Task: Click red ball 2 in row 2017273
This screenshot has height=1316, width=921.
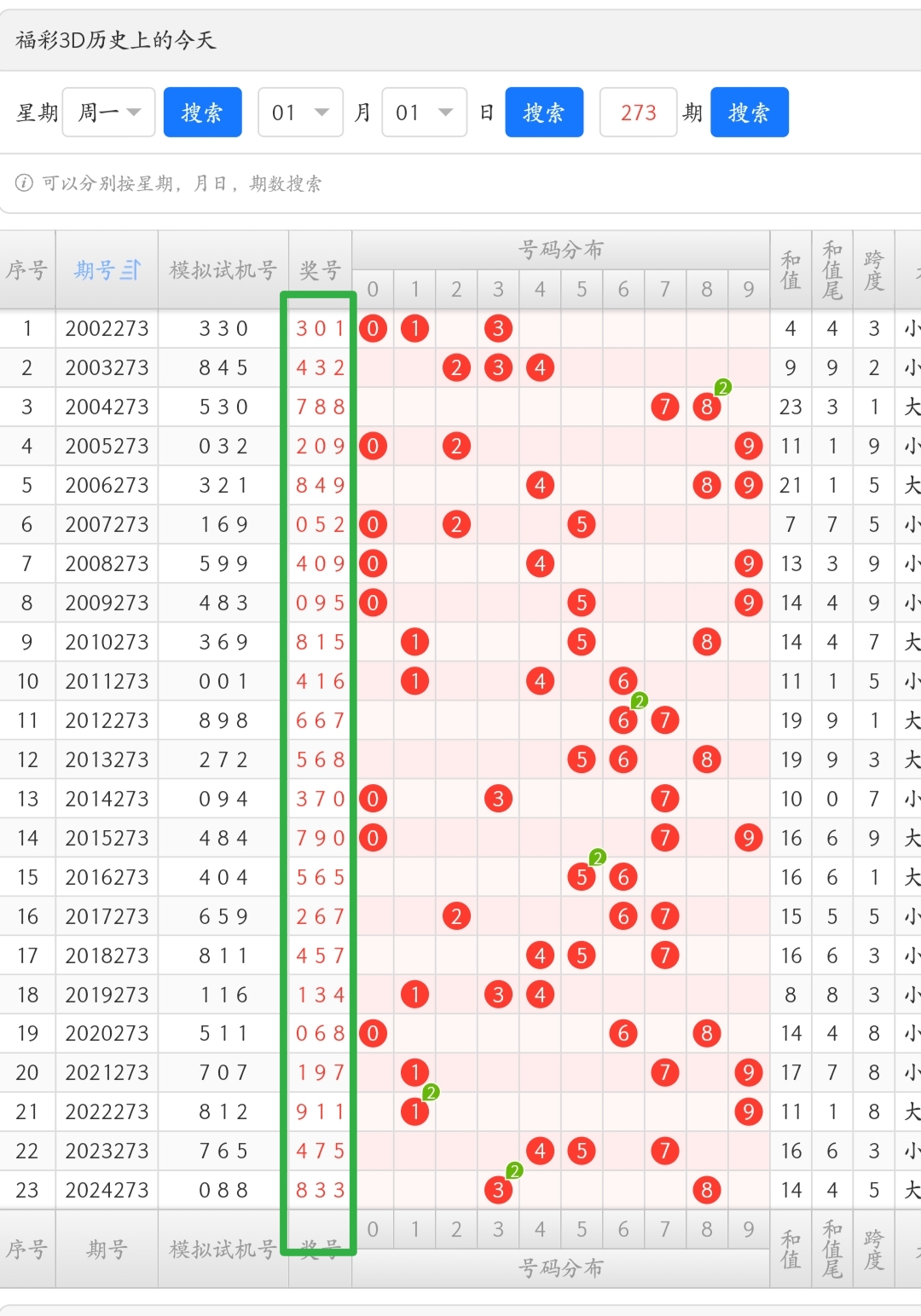Action: tap(456, 916)
